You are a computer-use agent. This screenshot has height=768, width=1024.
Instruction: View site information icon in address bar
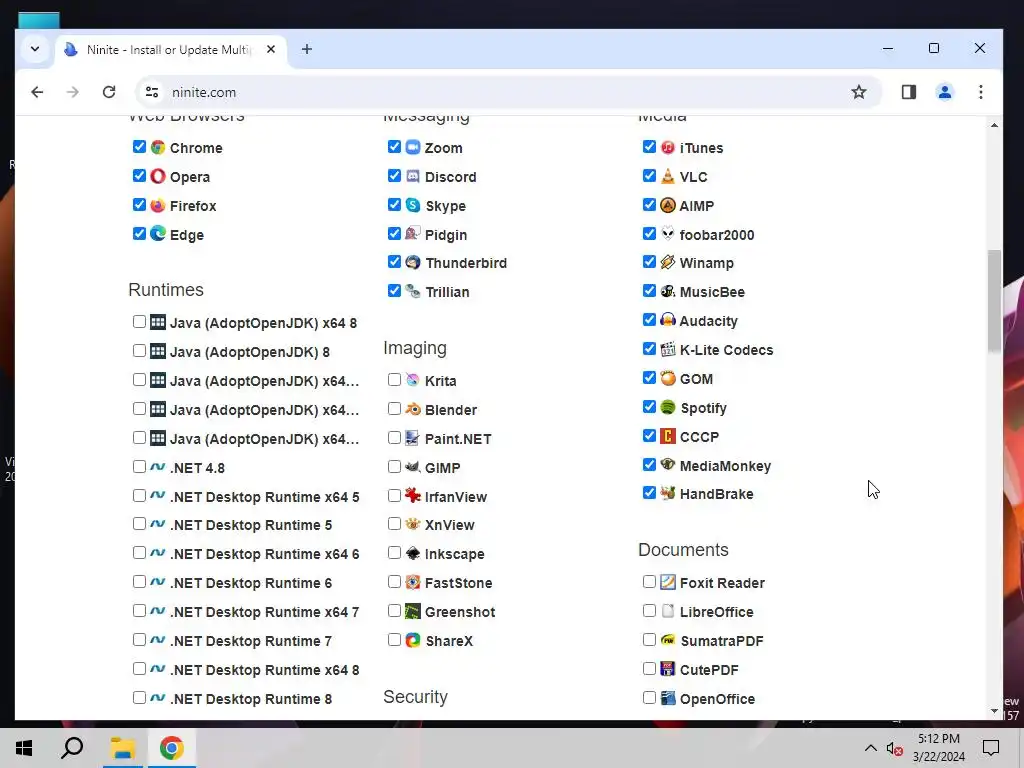click(152, 92)
